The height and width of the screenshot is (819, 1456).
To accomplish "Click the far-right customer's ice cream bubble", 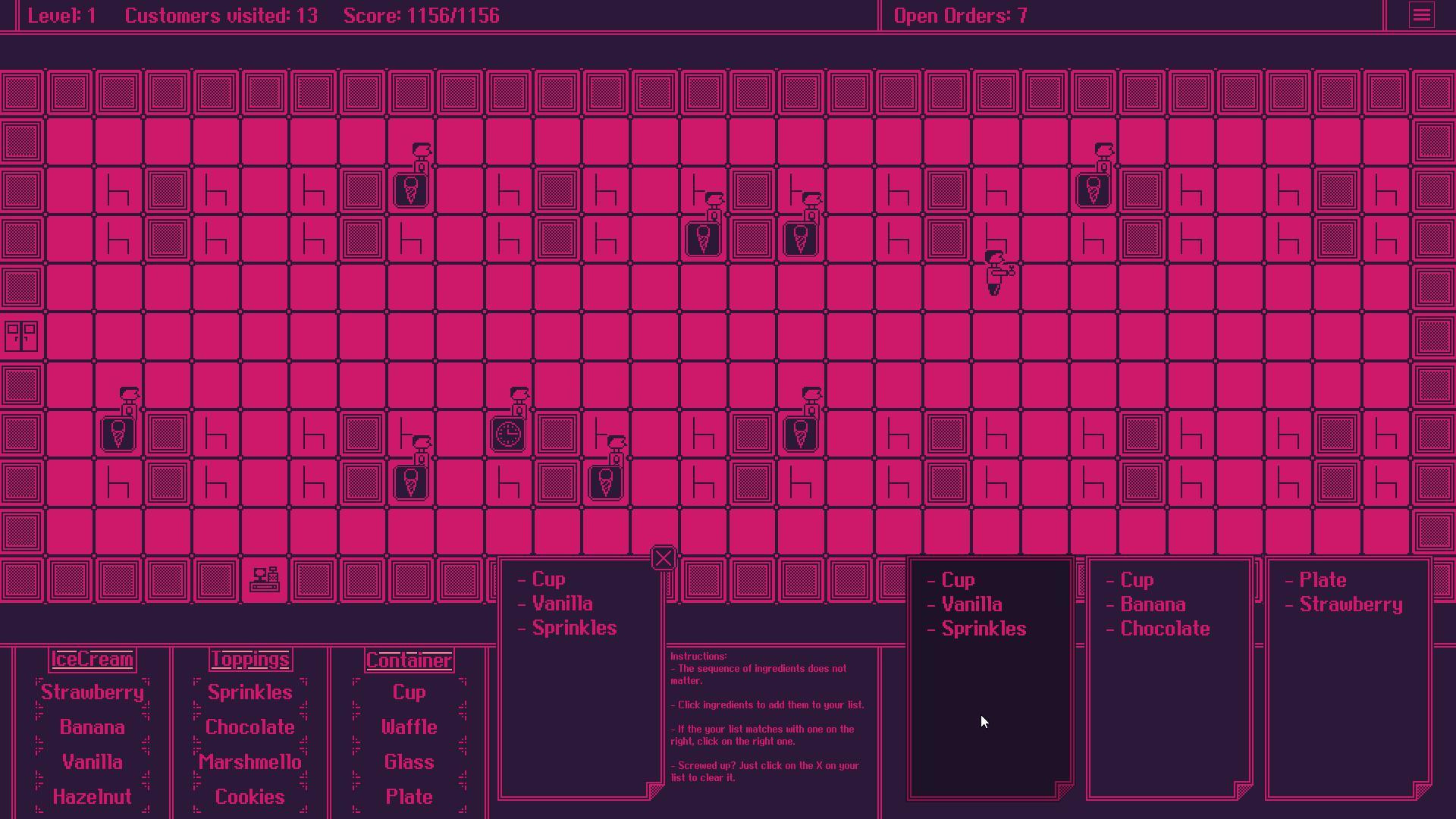I will coord(1094,190).
